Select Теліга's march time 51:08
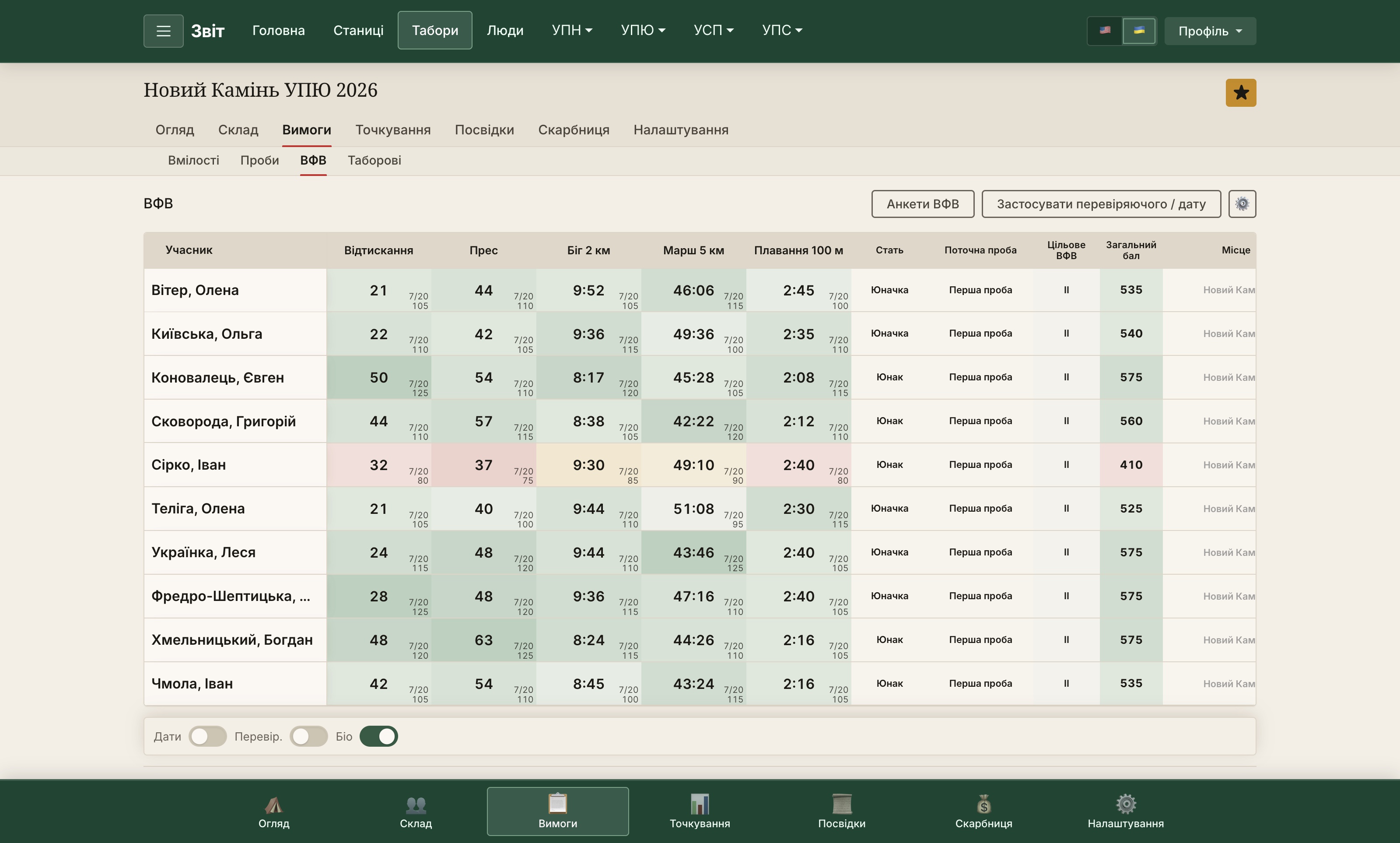Screen dimensions: 1400x843 693,509
